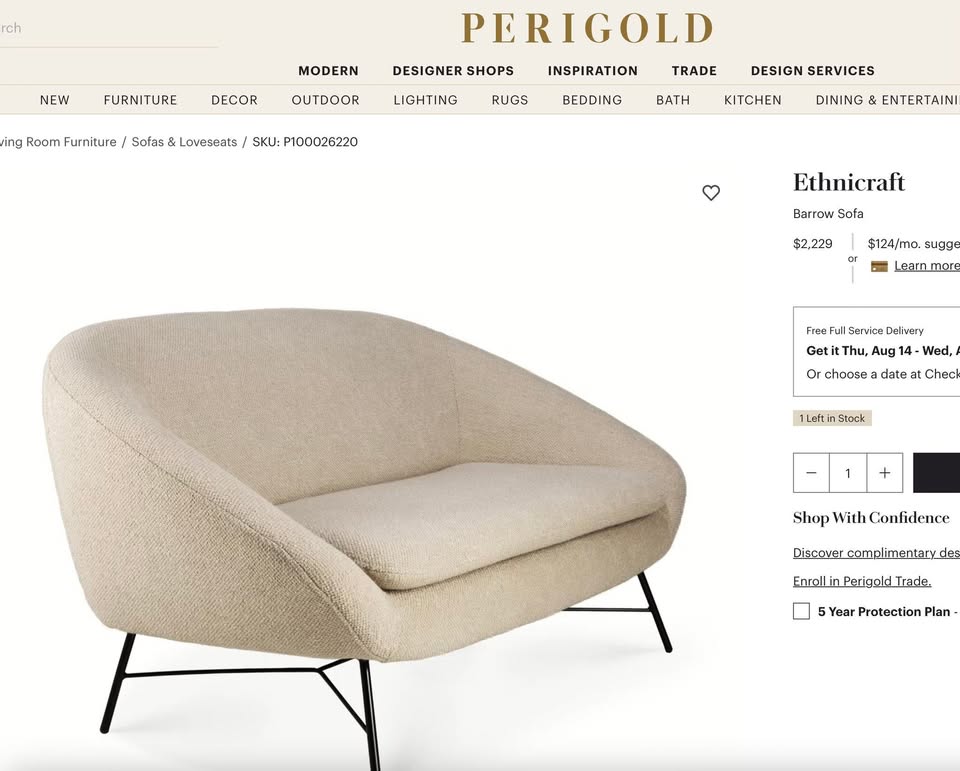Click the Perigold logo

coord(587,28)
